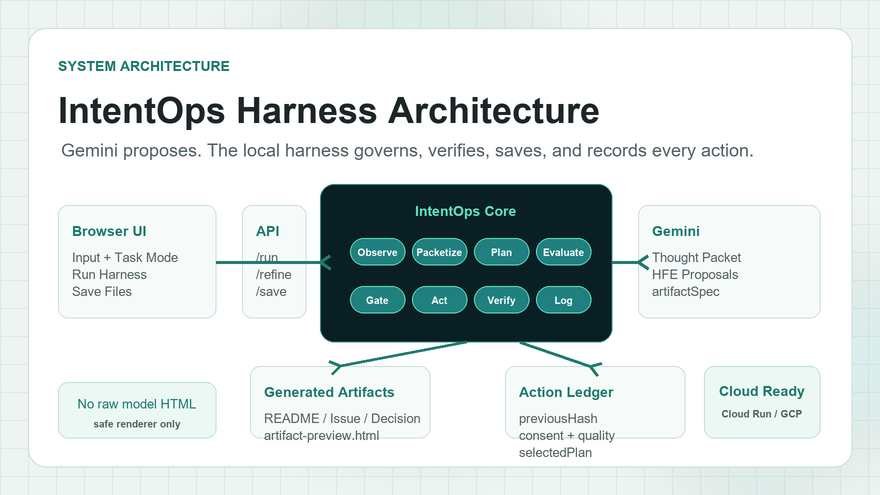Select the /refine endpoint text
This screenshot has height=495, width=880.
click(x=273, y=274)
